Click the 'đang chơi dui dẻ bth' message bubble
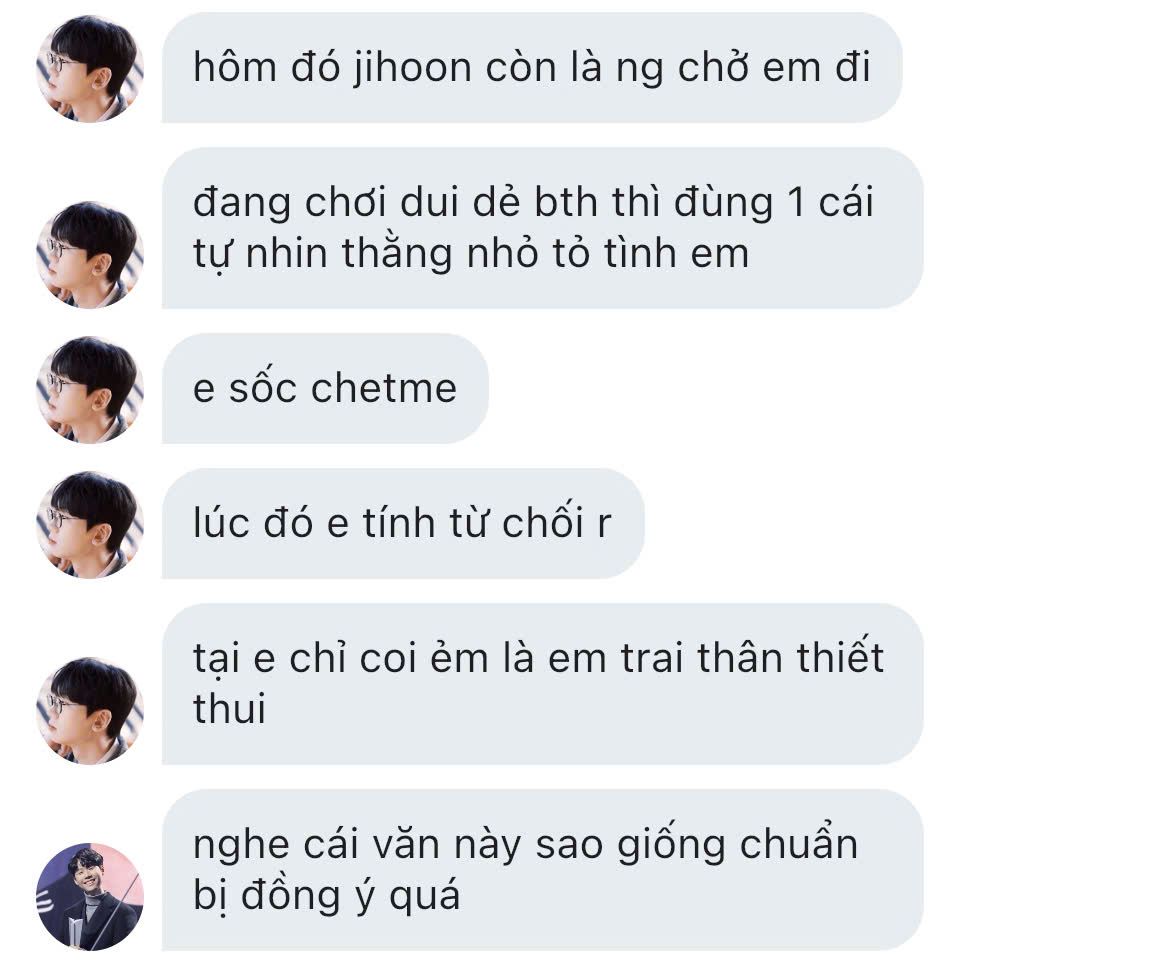 tap(542, 228)
